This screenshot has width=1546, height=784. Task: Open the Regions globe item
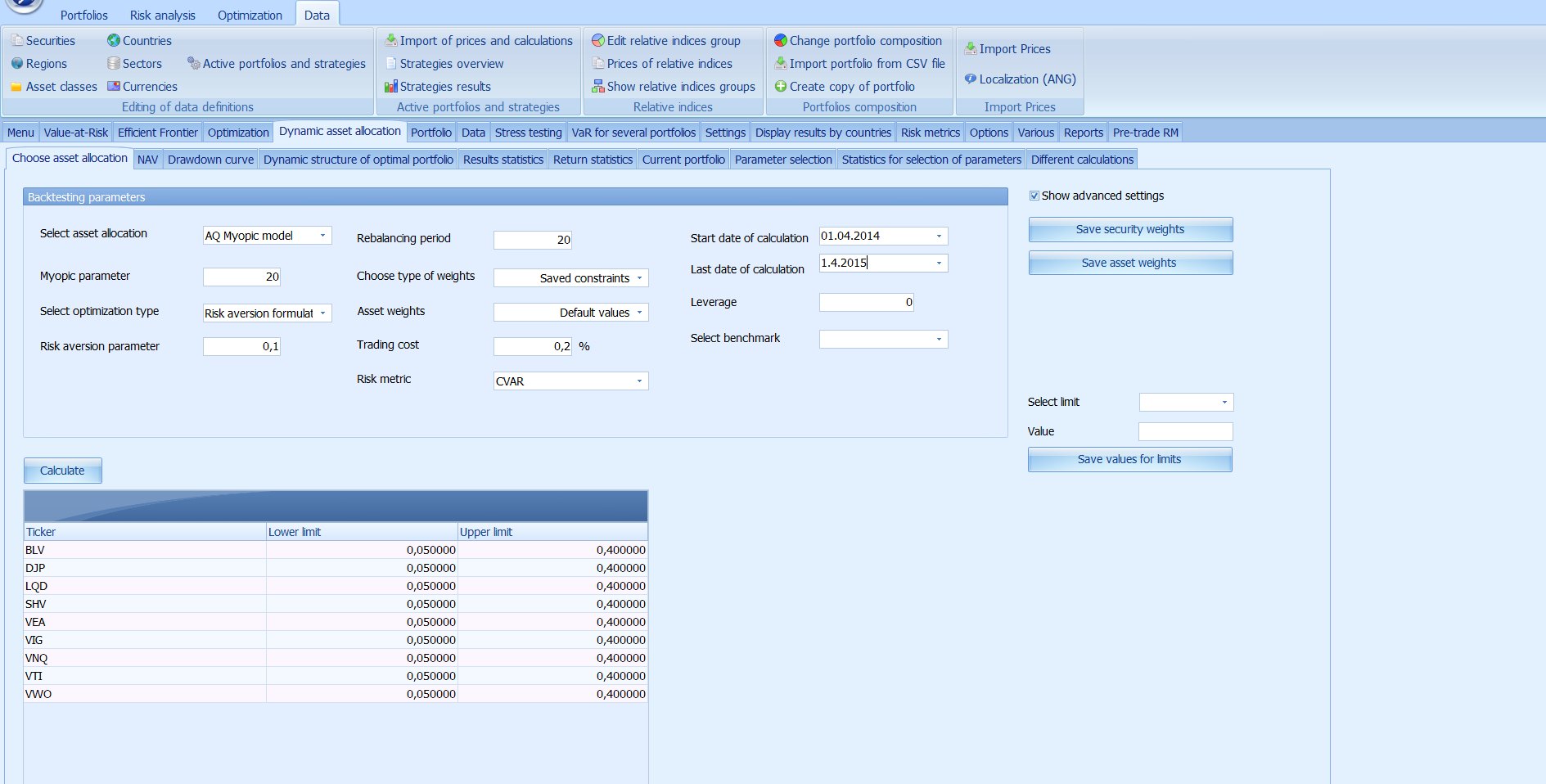[39, 64]
